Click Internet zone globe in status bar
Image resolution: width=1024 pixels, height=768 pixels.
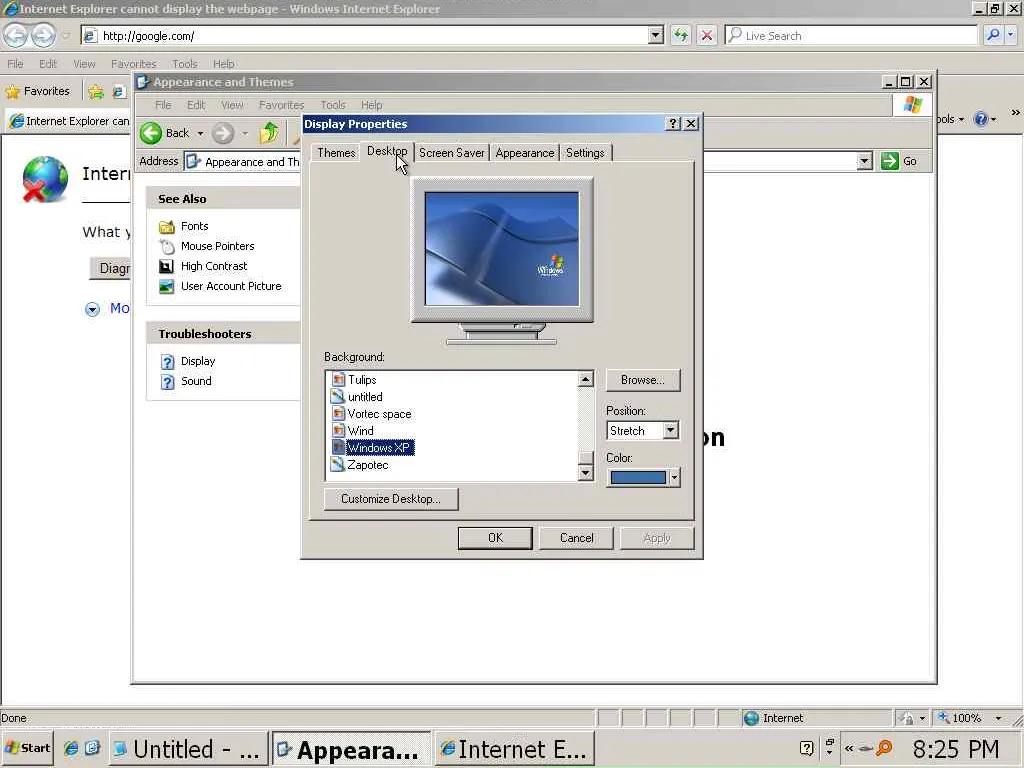point(752,718)
